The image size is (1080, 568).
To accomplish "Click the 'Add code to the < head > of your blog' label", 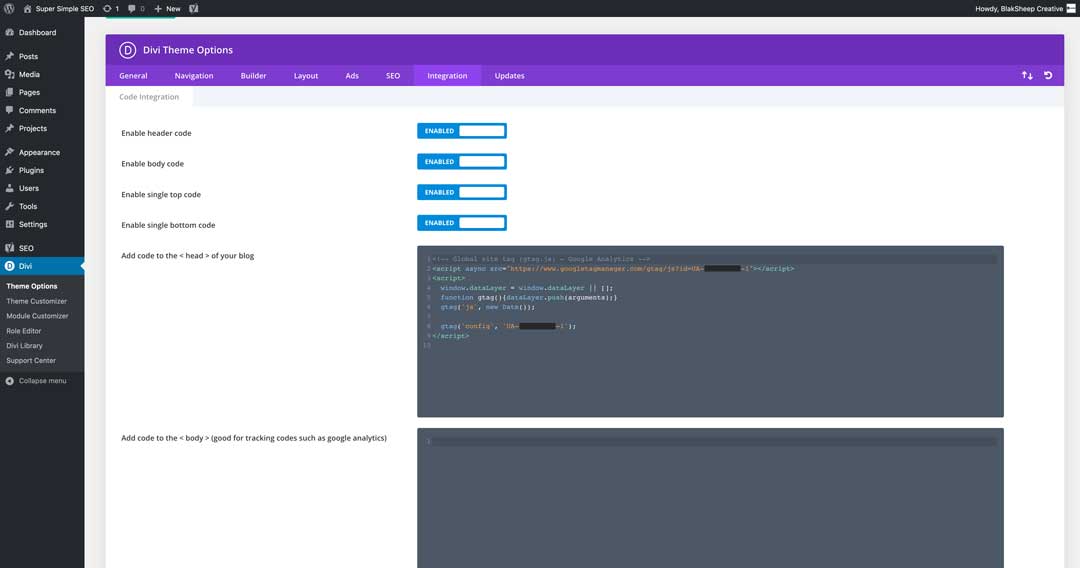I will 187,255.
